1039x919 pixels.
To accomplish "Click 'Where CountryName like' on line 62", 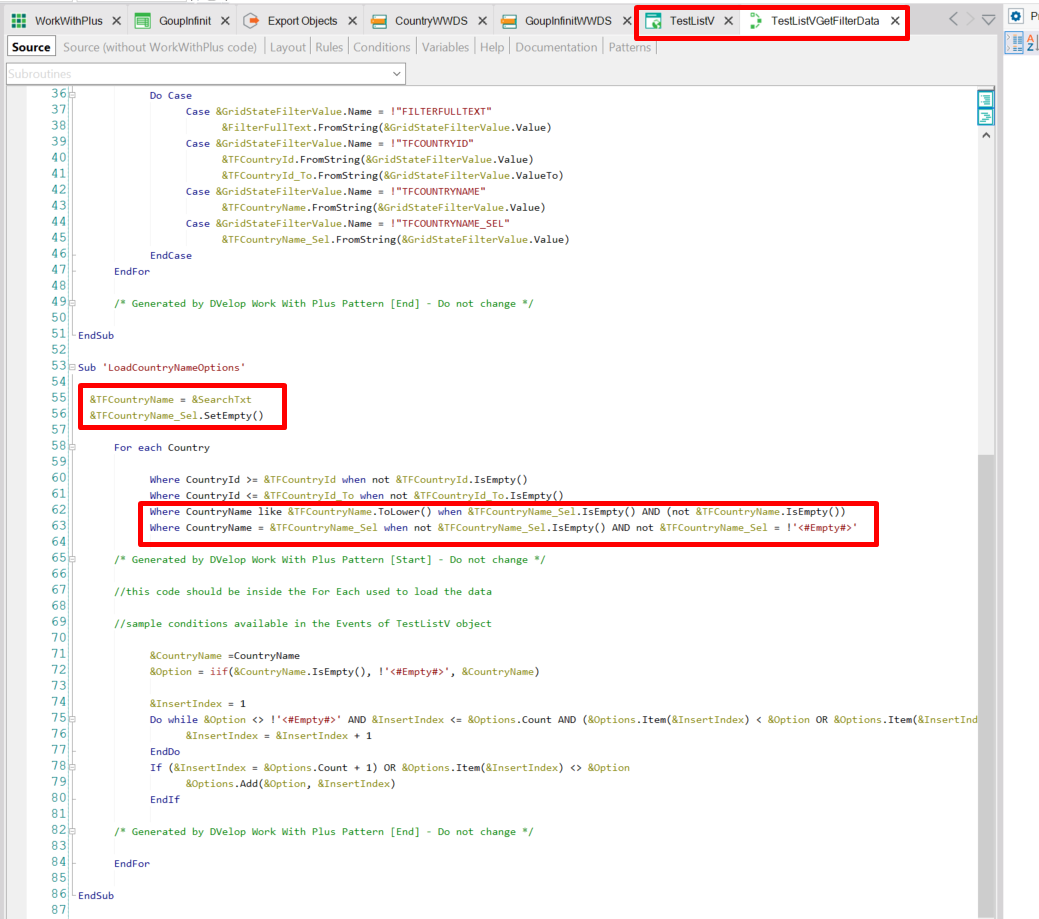I will (215, 512).
